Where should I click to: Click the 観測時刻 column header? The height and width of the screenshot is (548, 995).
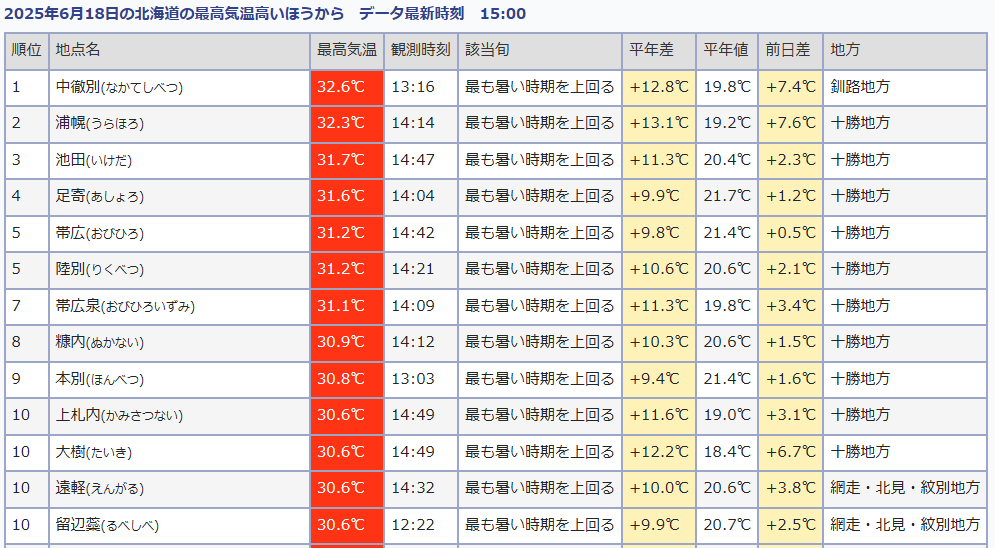(421, 51)
